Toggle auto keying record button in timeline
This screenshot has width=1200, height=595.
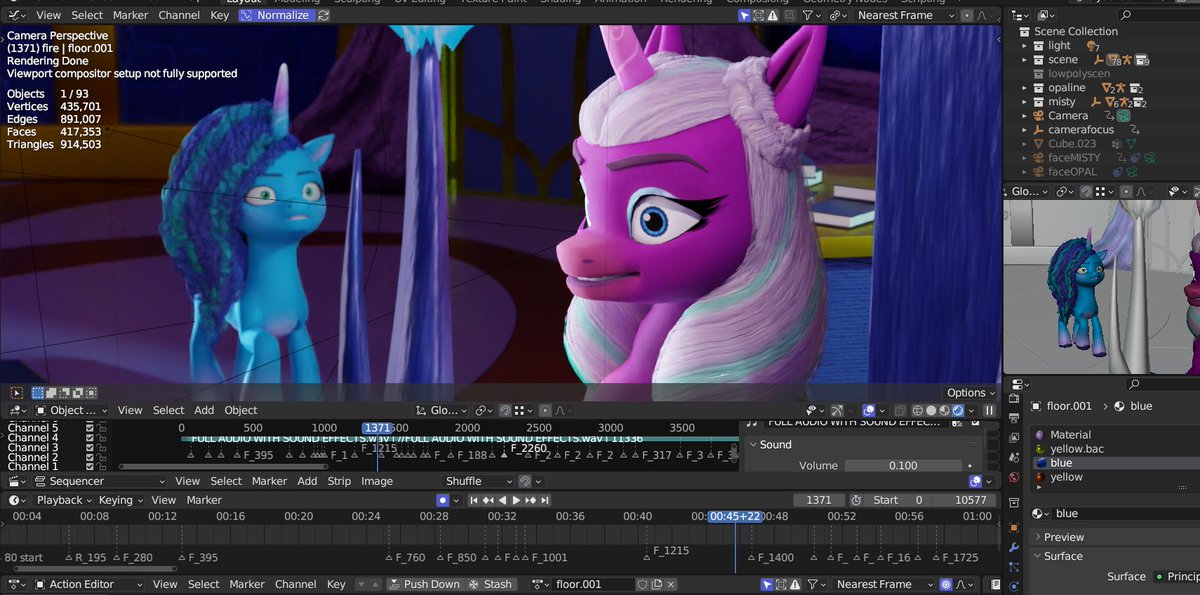(x=443, y=500)
